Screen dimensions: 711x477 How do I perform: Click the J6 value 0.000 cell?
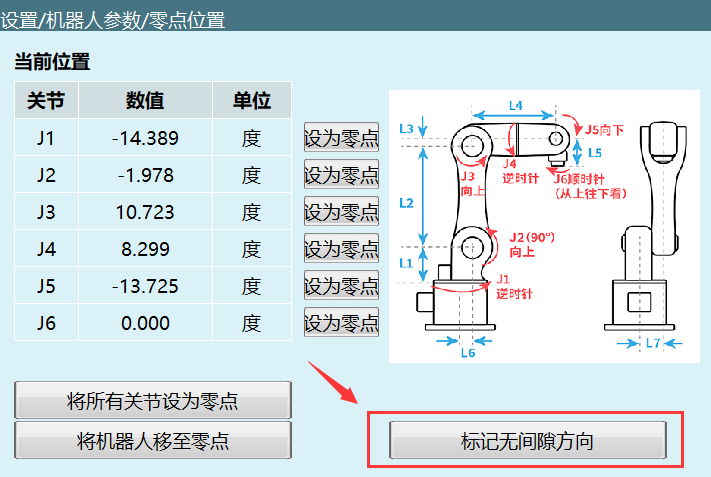[145, 323]
